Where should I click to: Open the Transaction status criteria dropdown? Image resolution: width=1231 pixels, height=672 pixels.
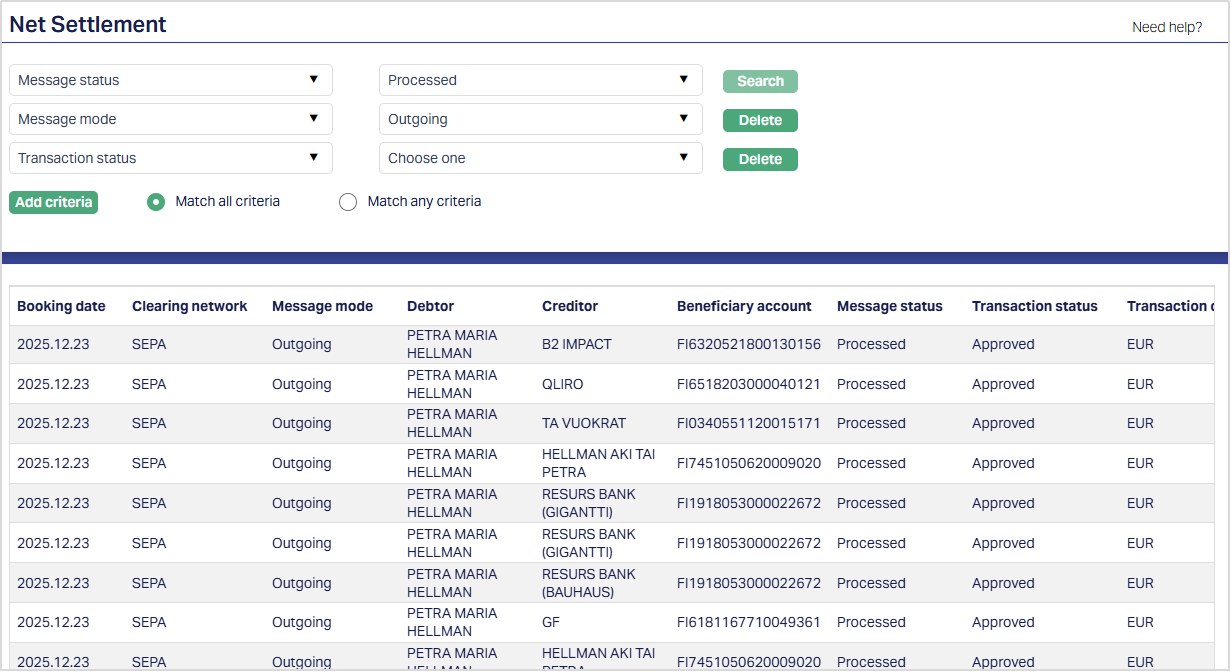pos(171,158)
